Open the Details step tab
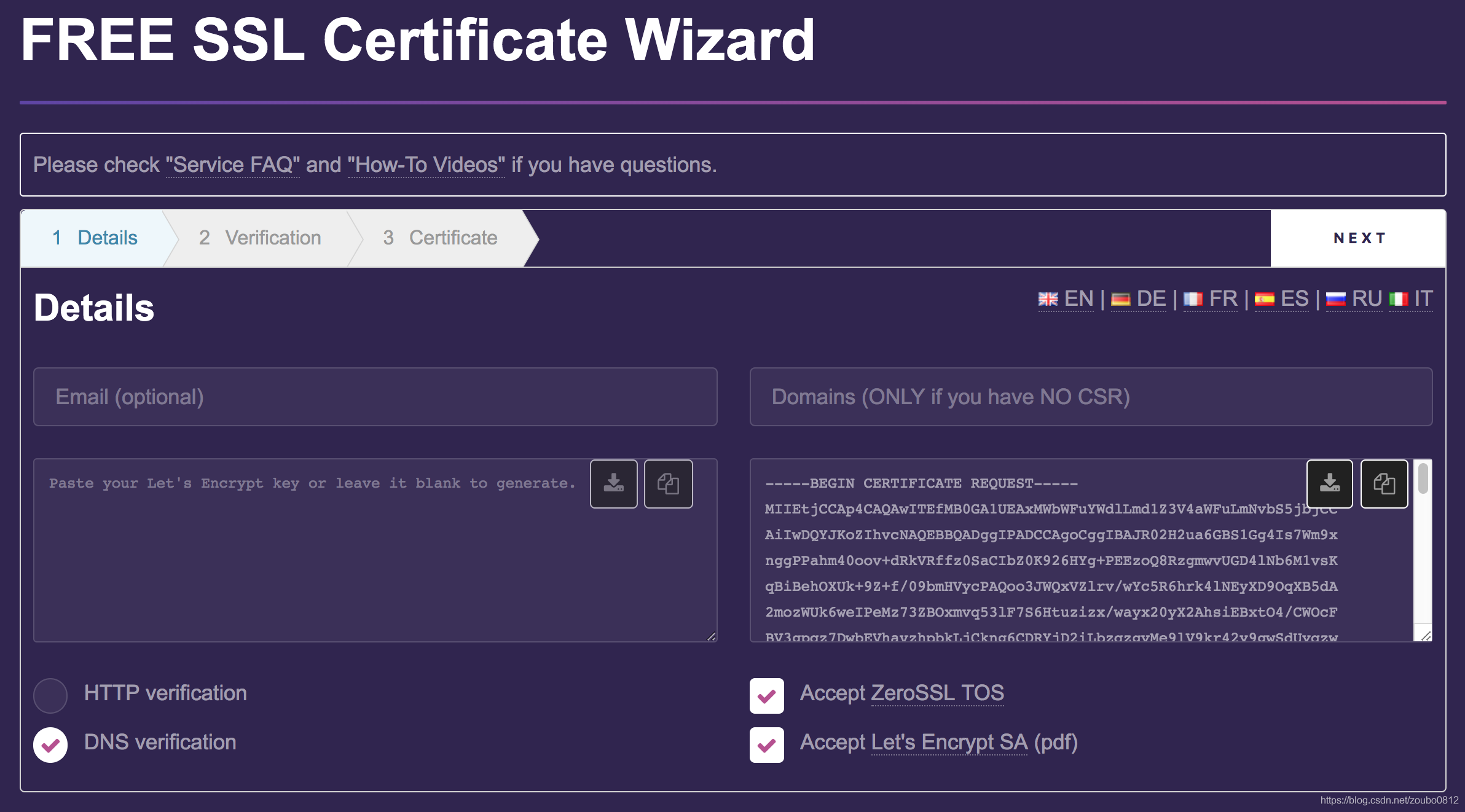The width and height of the screenshot is (1465, 812). pyautogui.click(x=94, y=238)
